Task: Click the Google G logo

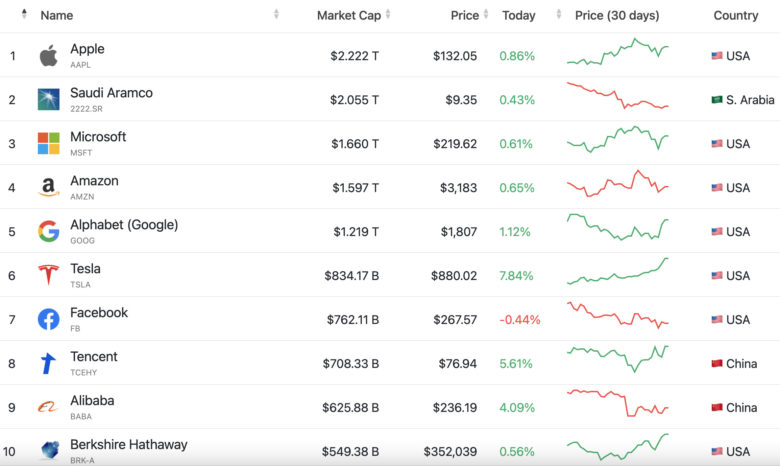Action: (x=48, y=231)
